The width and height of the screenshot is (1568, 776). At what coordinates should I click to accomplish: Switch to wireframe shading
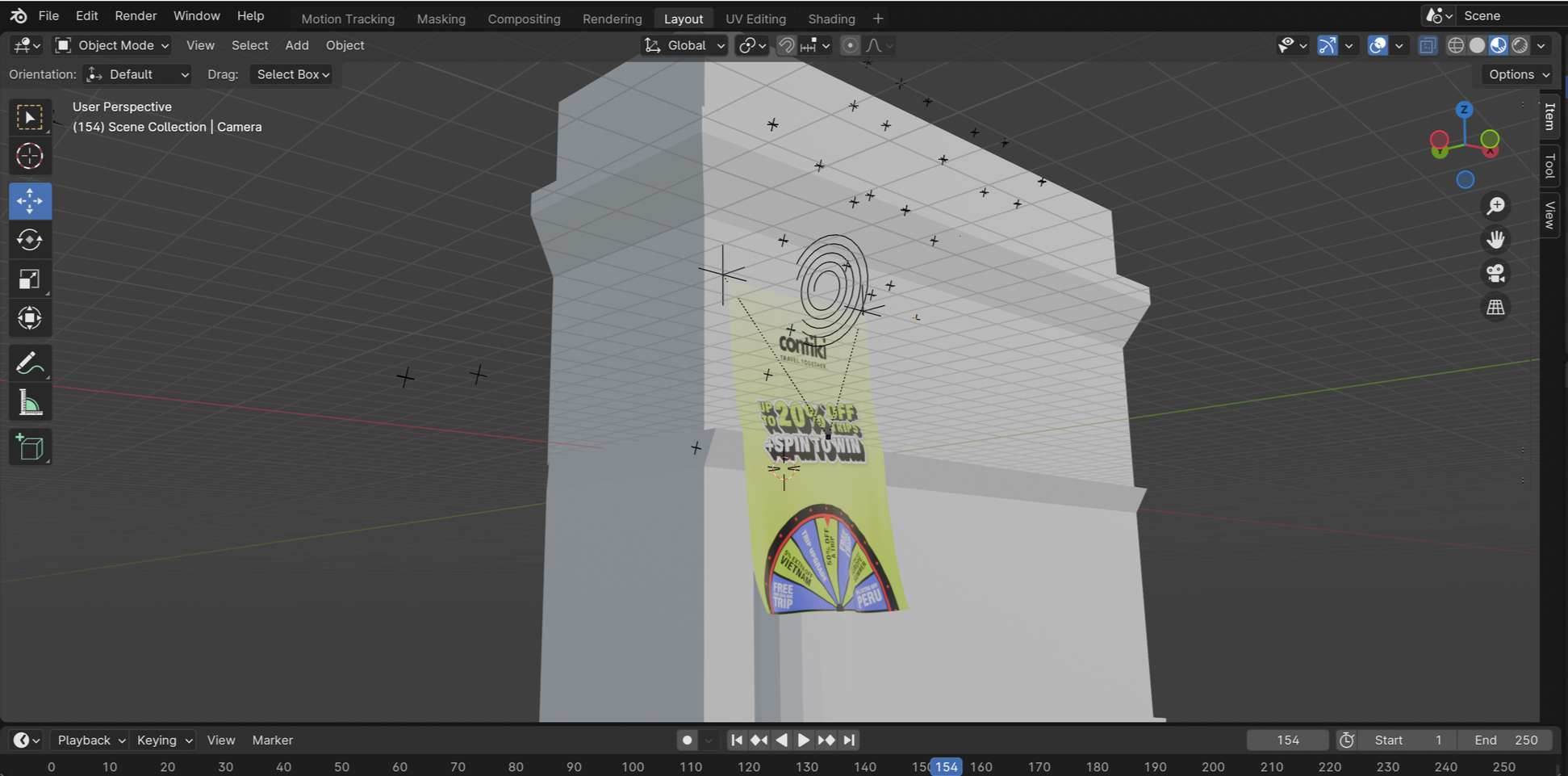[x=1456, y=45]
